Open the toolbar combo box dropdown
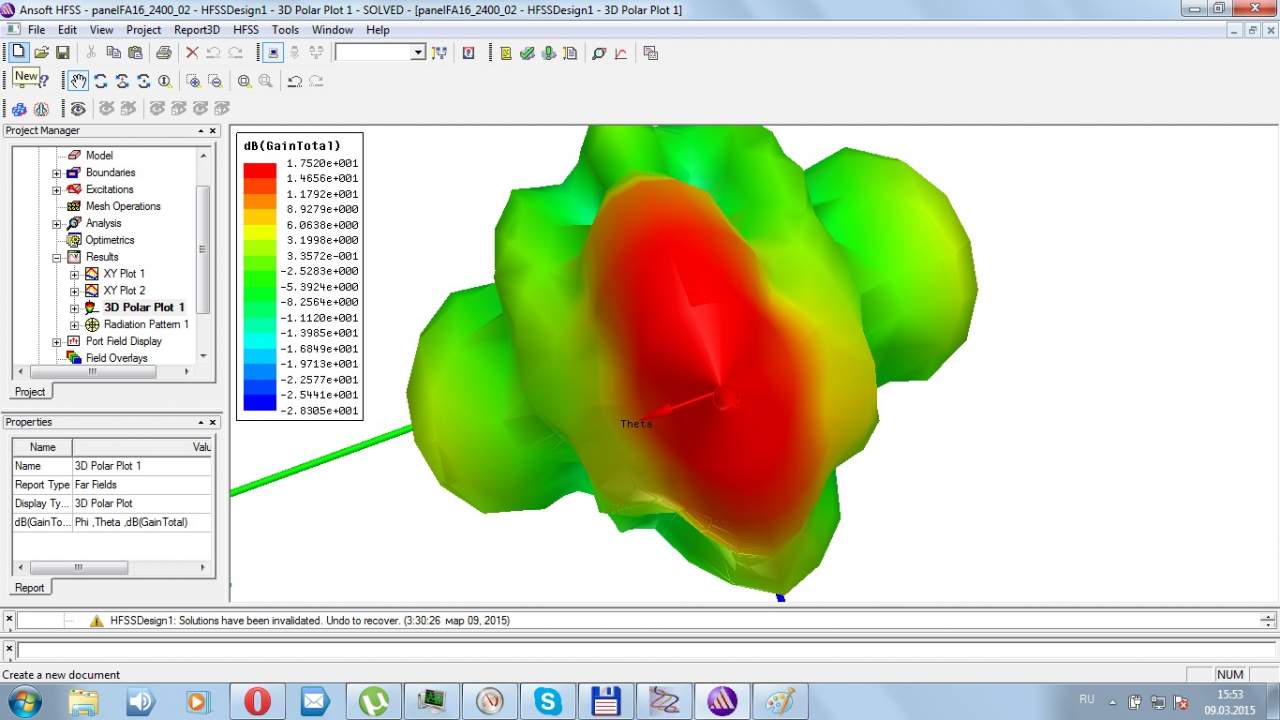 [x=418, y=53]
